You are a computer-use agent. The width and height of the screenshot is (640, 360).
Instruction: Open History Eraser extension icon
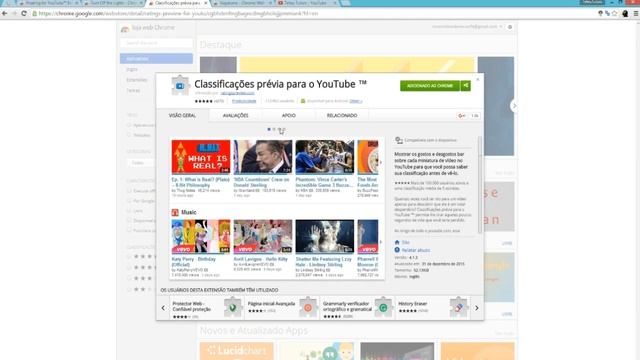pyautogui.click(x=458, y=308)
